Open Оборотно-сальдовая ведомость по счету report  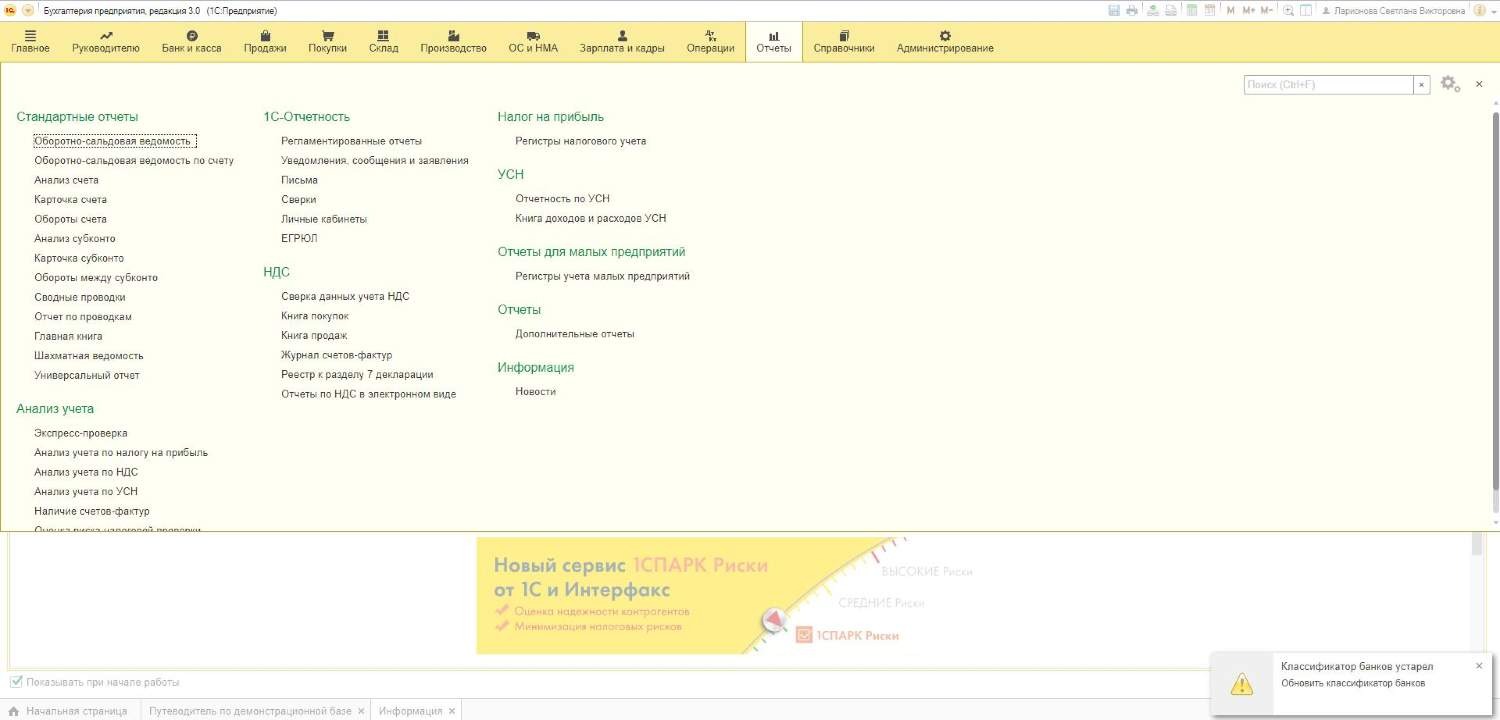(134, 160)
